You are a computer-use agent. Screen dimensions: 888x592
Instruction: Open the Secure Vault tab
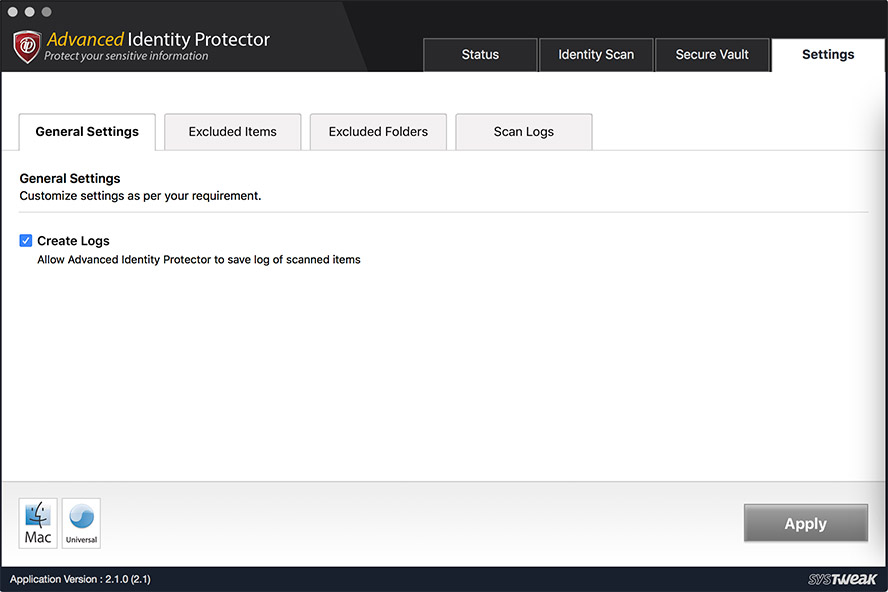(x=712, y=55)
